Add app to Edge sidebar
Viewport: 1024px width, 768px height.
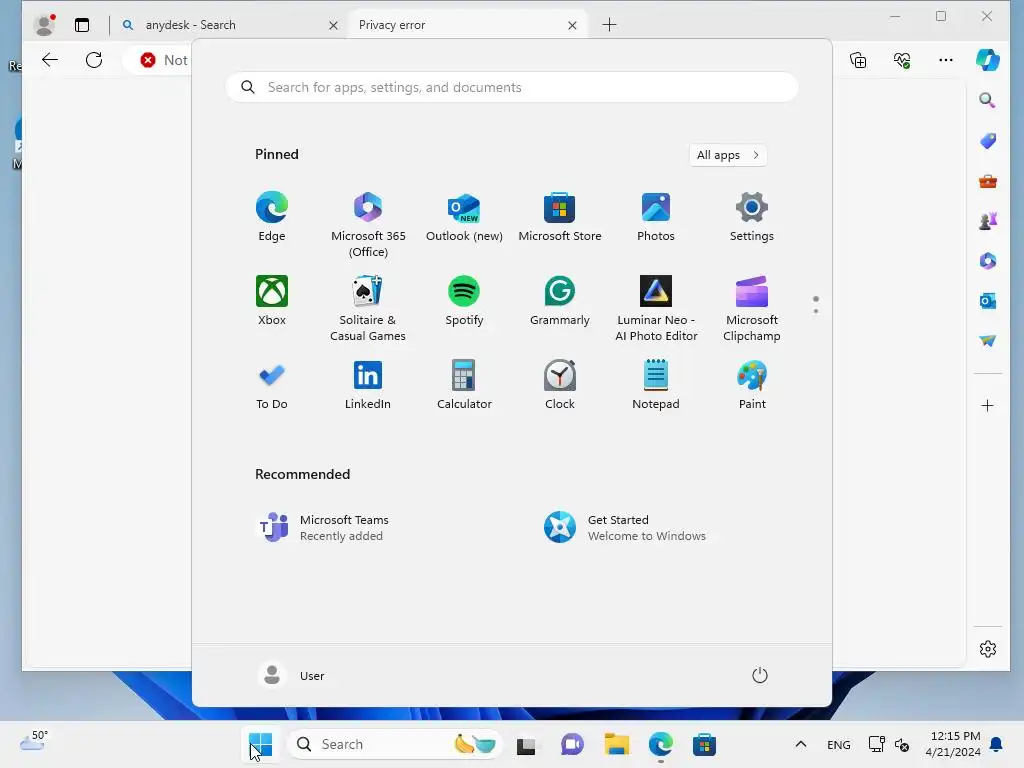987,406
